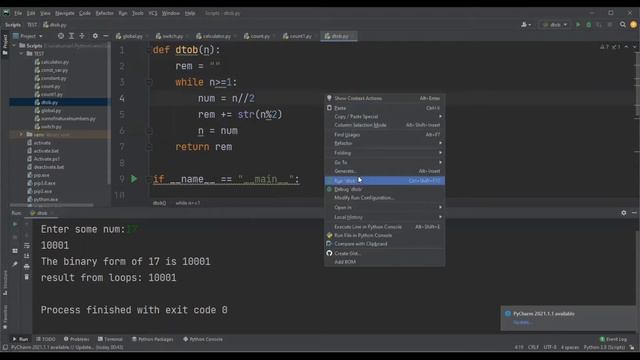The image size is (640, 360).
Task: Click the Debug bug icon in top toolbar
Action: pyautogui.click(x=589, y=25)
